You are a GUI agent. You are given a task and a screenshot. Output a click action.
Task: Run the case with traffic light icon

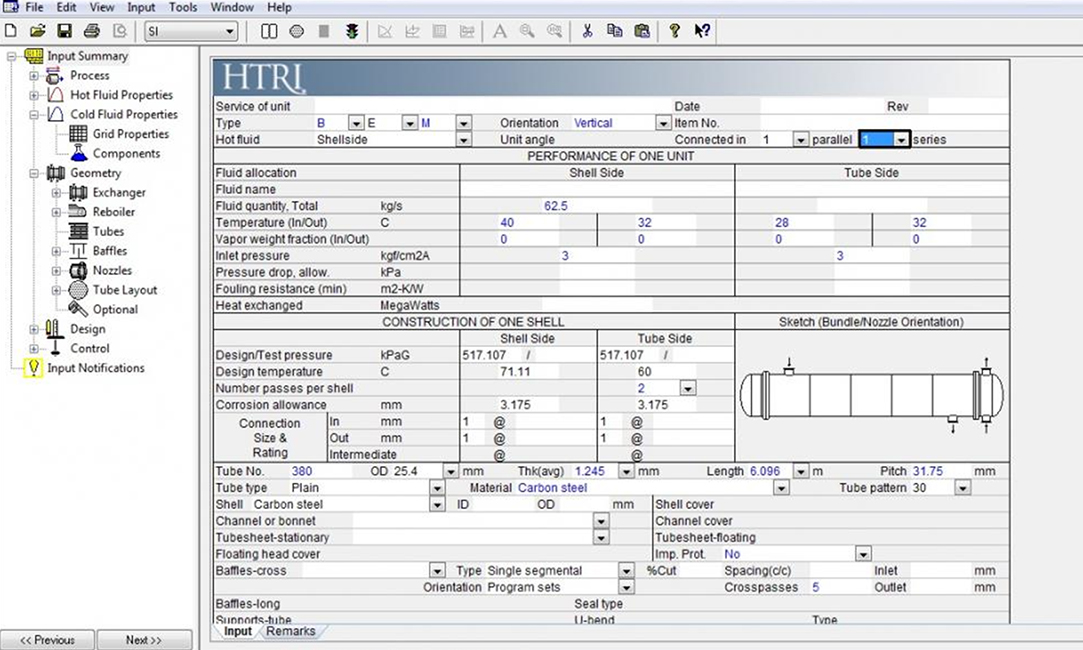pyautogui.click(x=352, y=31)
